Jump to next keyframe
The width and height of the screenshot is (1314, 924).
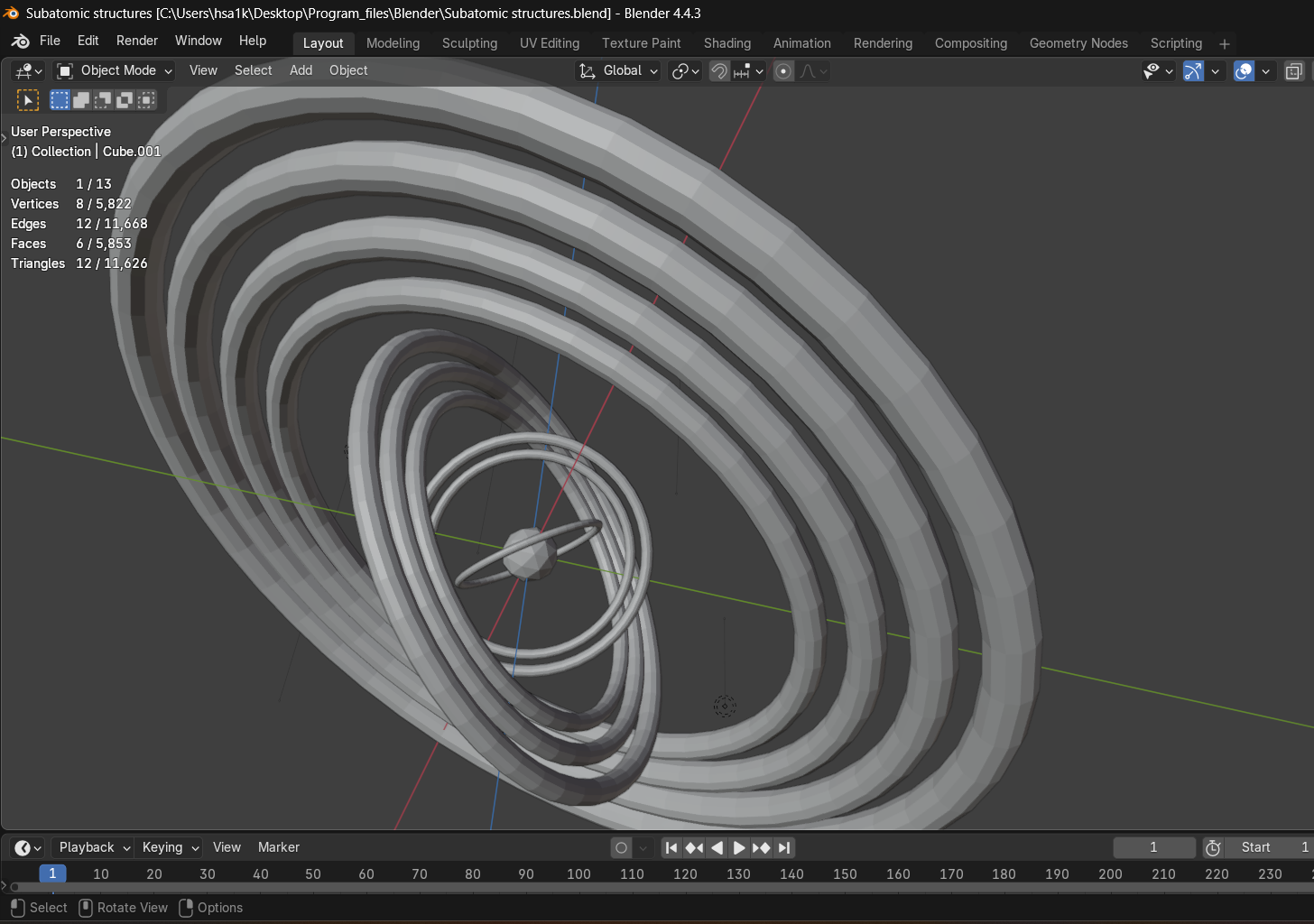761,847
